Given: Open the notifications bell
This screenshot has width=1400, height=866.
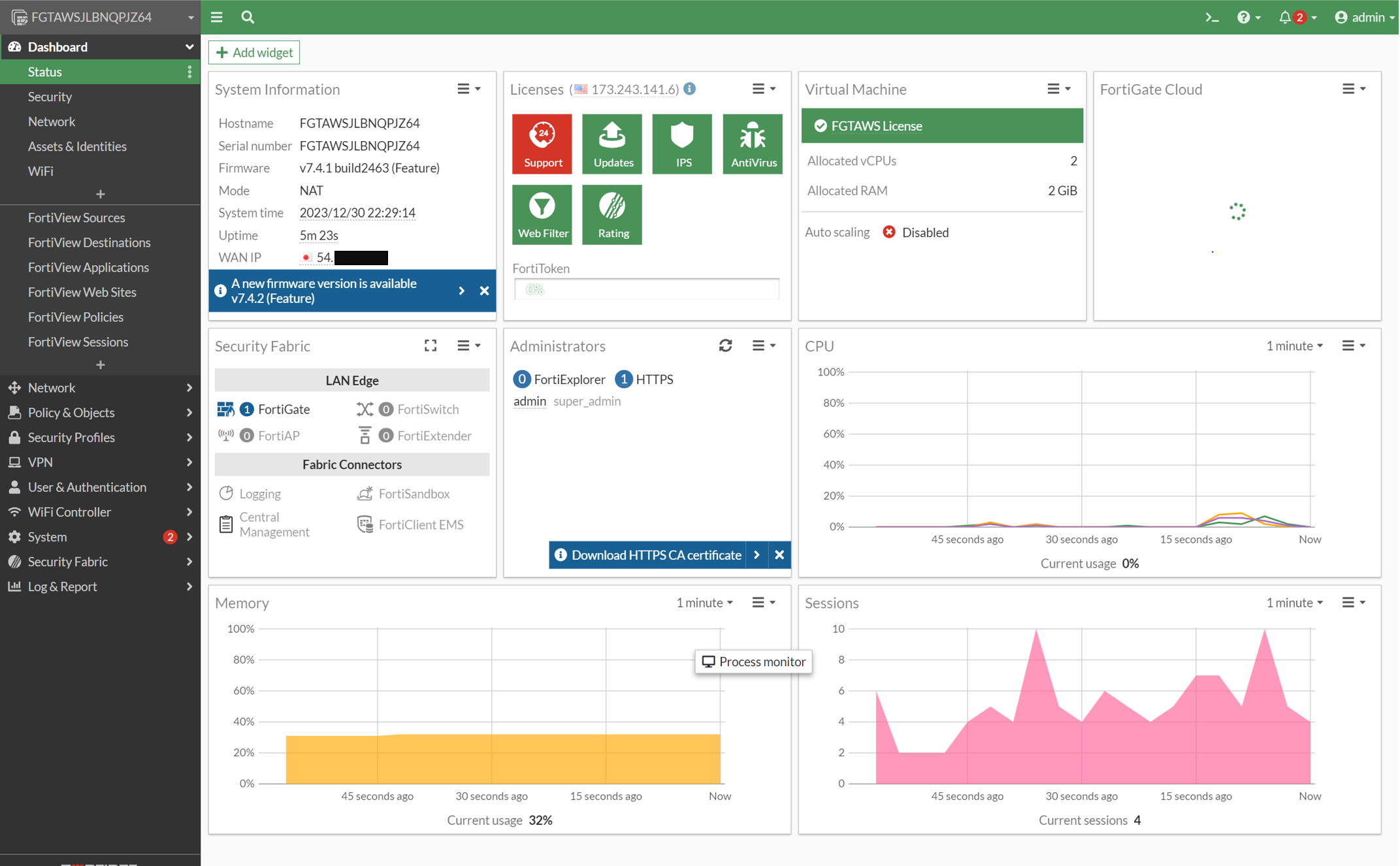Looking at the screenshot, I should [1286, 18].
